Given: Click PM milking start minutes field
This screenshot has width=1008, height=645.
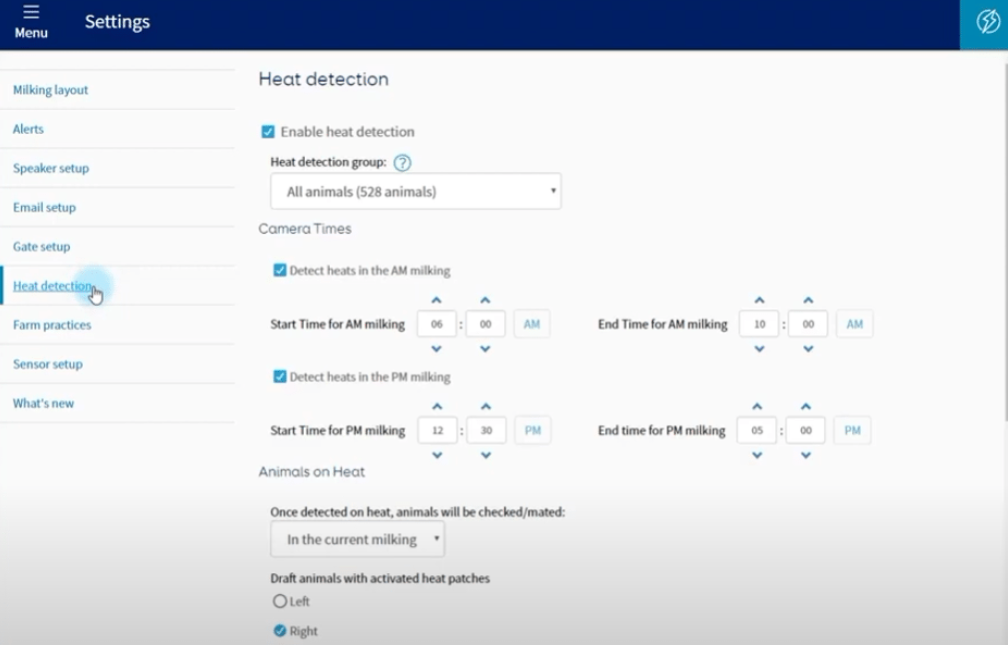Looking at the screenshot, I should (486, 430).
